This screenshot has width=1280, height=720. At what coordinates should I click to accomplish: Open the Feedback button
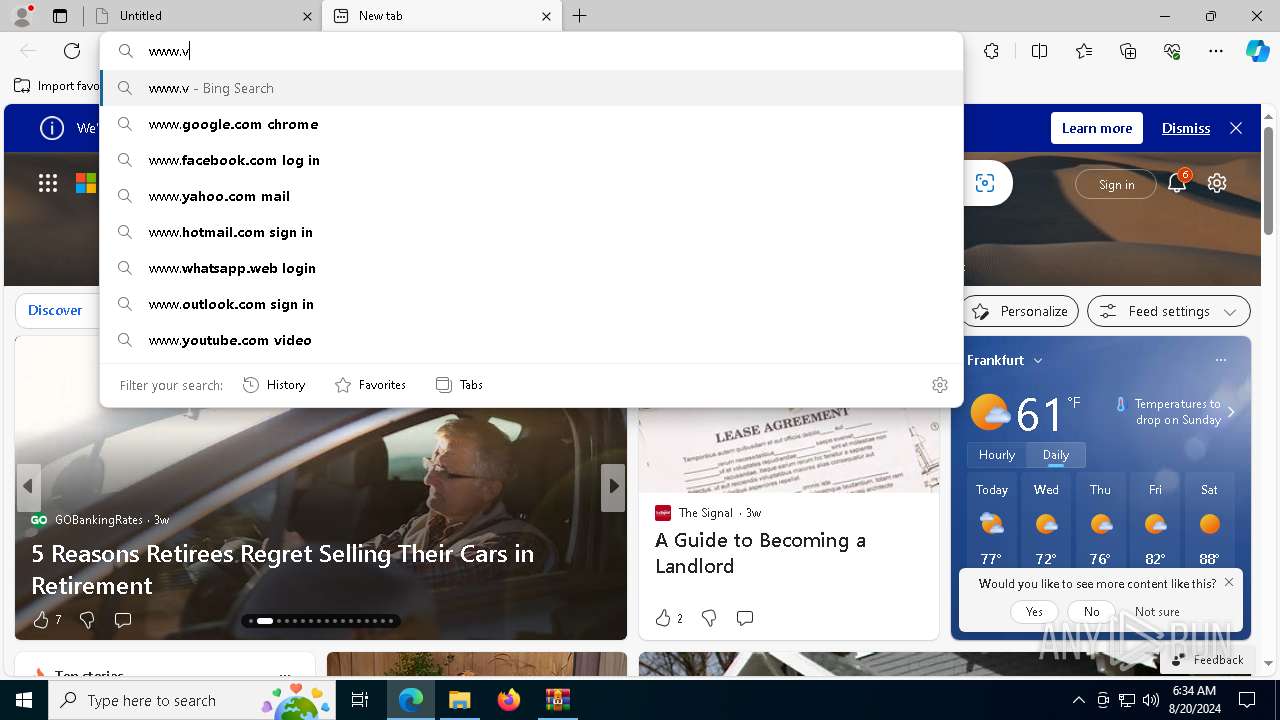1208,660
